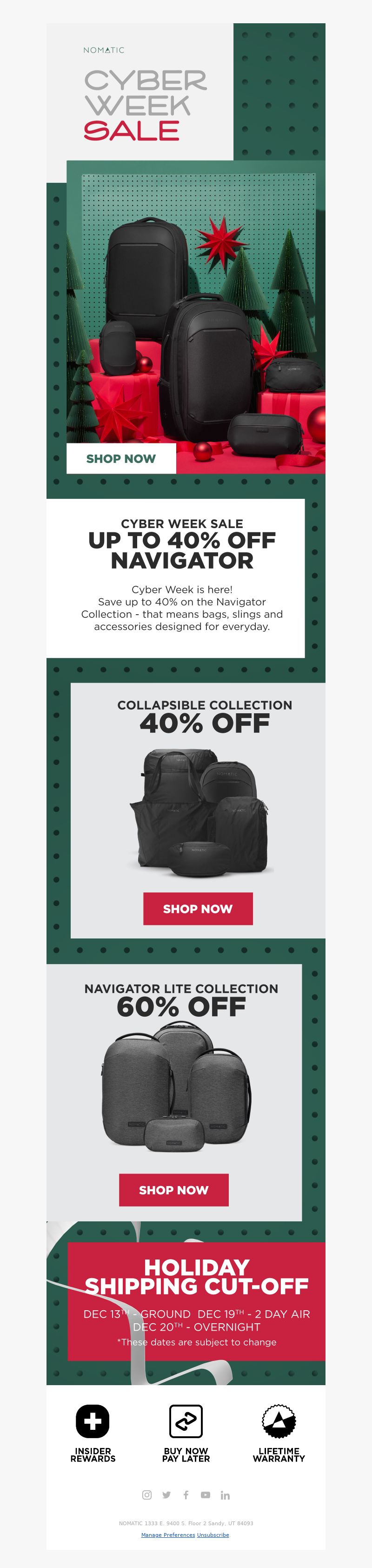Click white Shop Now button on hero image
The image size is (372, 1568).
pyautogui.click(x=121, y=458)
